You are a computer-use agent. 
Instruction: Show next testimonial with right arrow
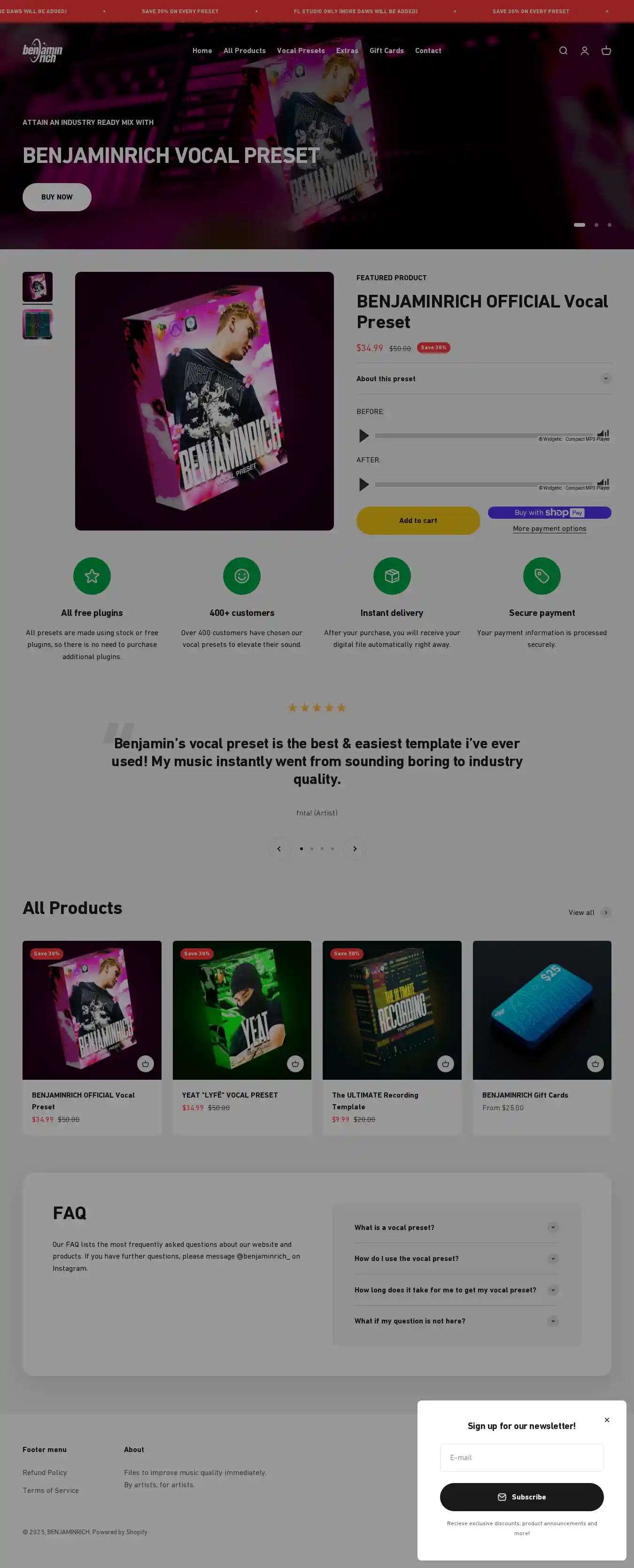(355, 848)
